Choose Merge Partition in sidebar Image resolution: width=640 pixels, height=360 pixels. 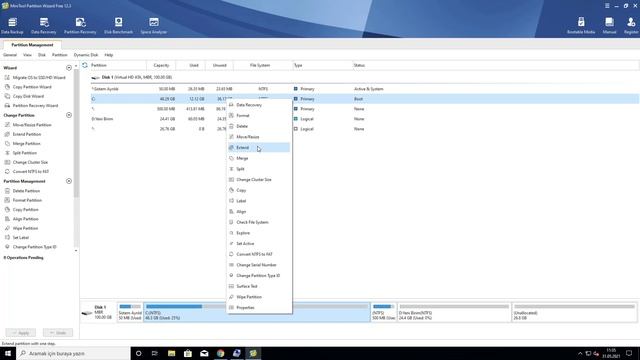22,144
